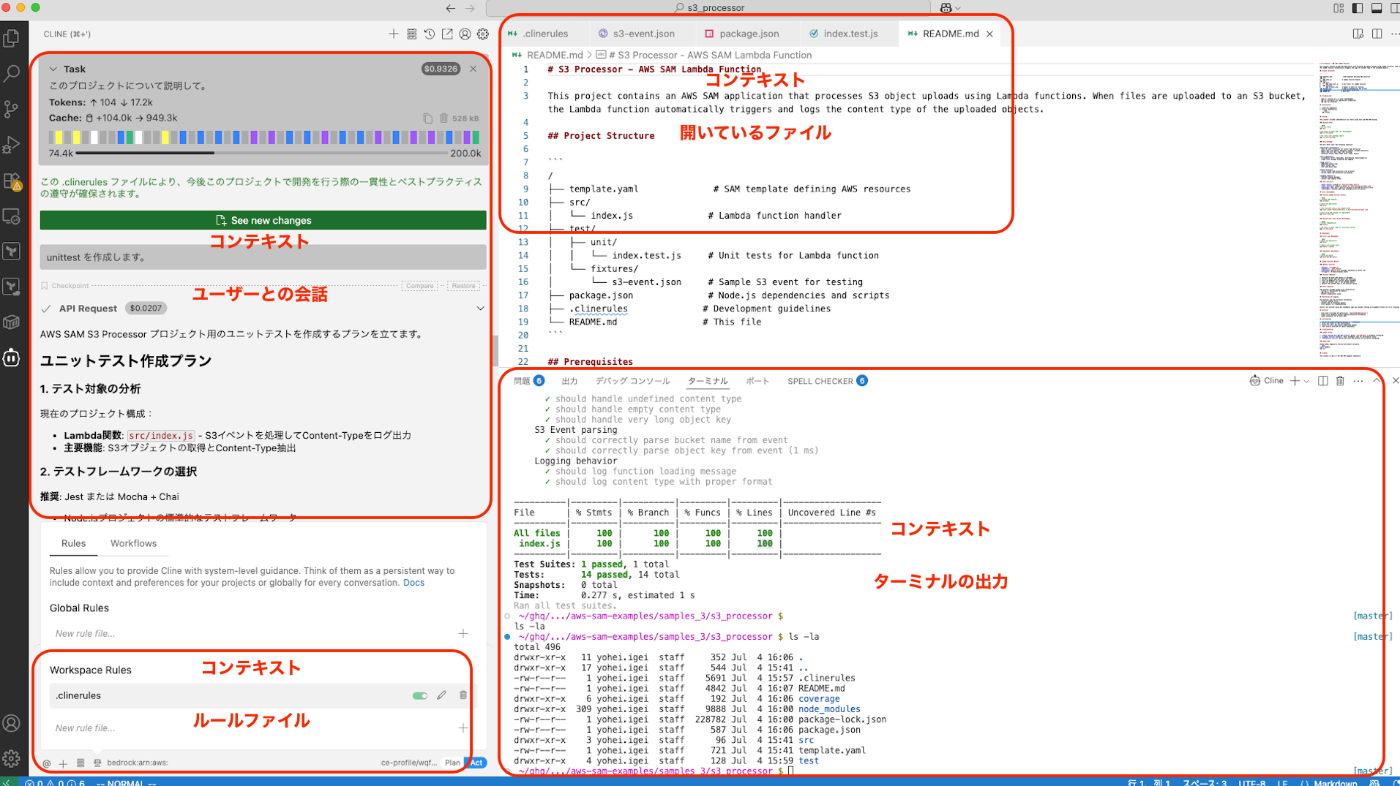Collapse terminal panel with chevron up

click(x=1376, y=381)
